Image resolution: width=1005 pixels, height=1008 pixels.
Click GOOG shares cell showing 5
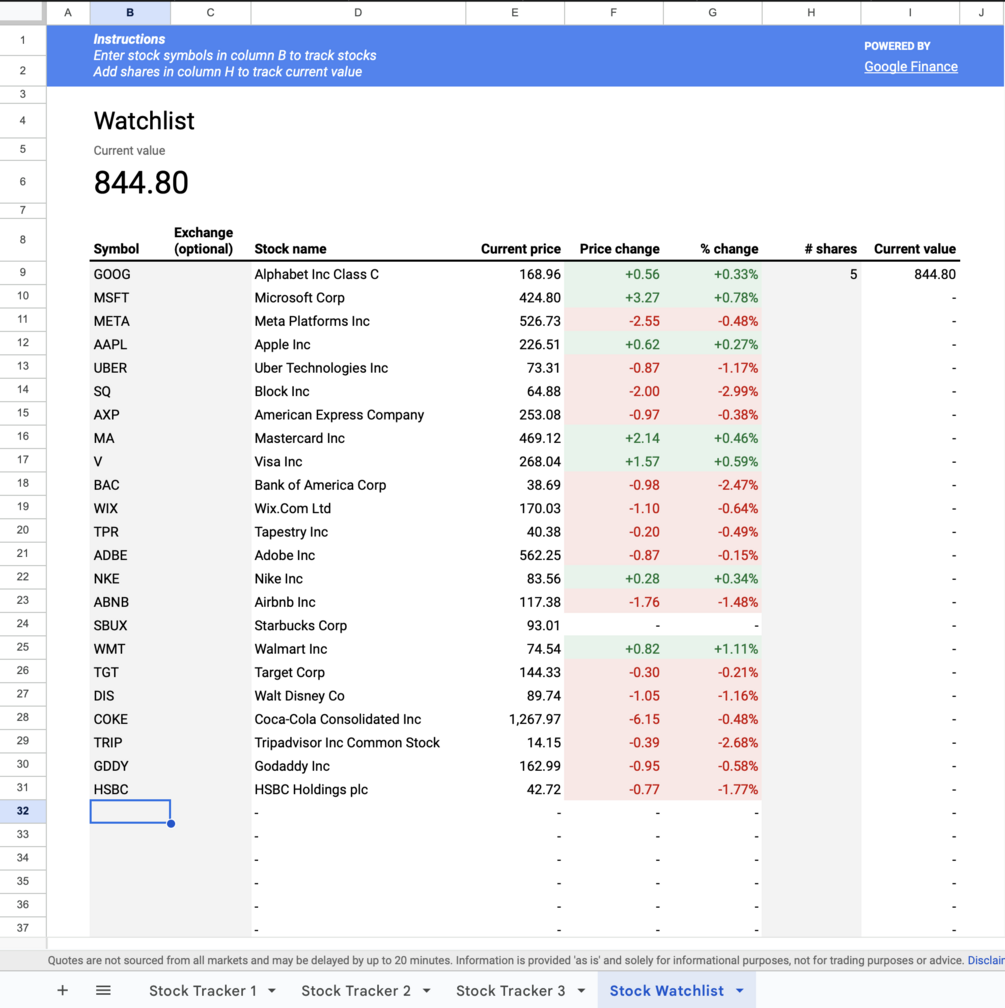click(x=811, y=274)
